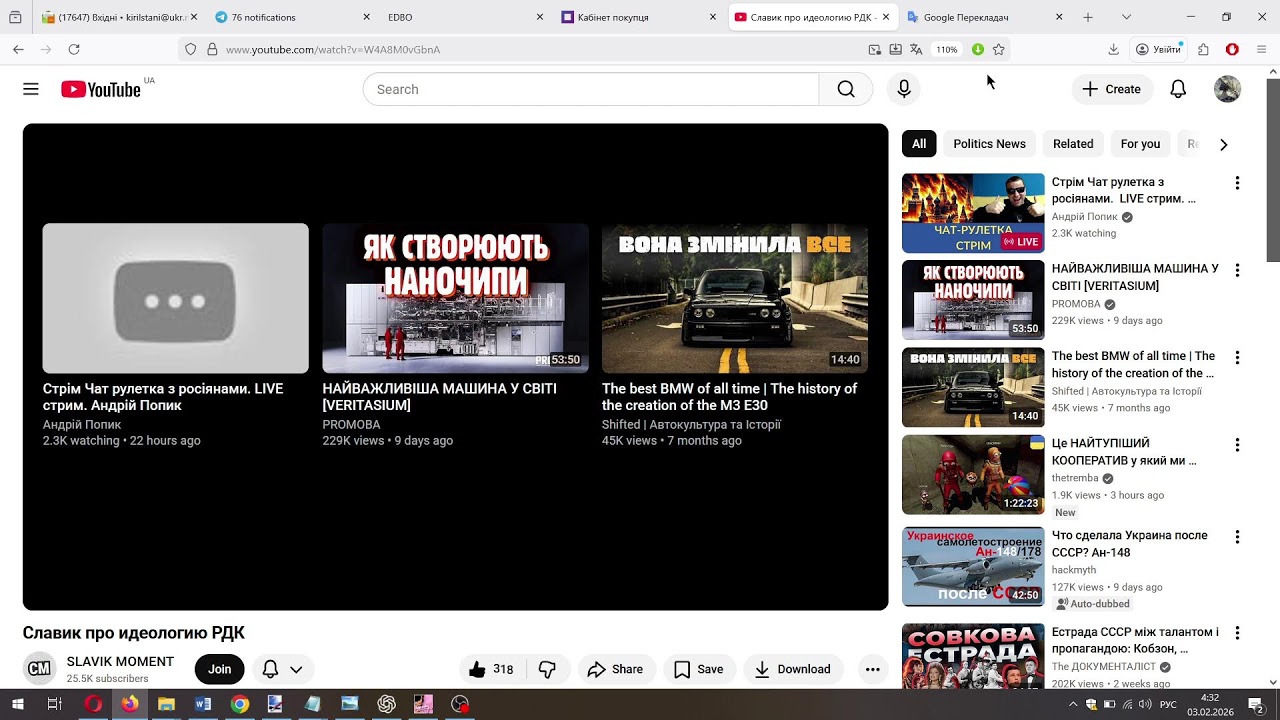This screenshot has width=1280, height=720.
Task: Open the list all tabs dropdown
Action: [1126, 17]
